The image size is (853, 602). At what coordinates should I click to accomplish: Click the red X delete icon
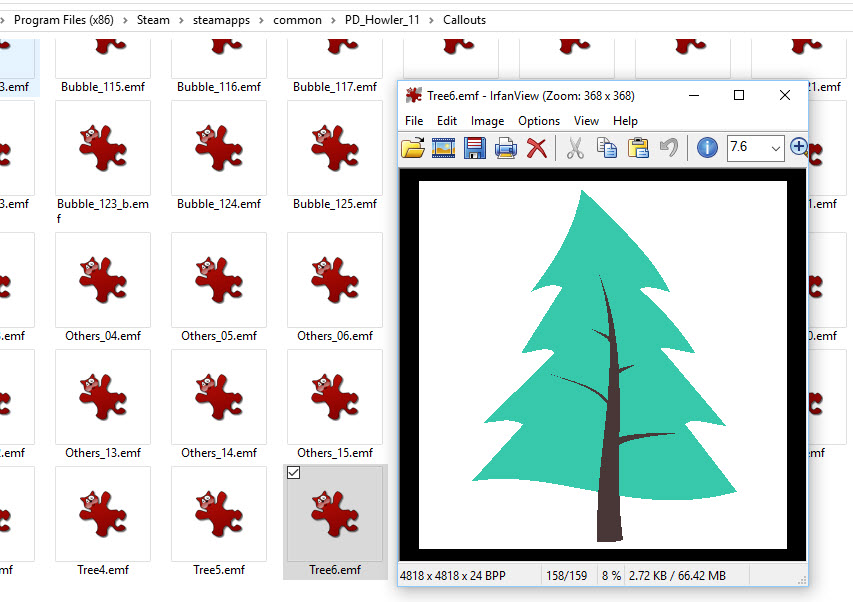click(537, 148)
